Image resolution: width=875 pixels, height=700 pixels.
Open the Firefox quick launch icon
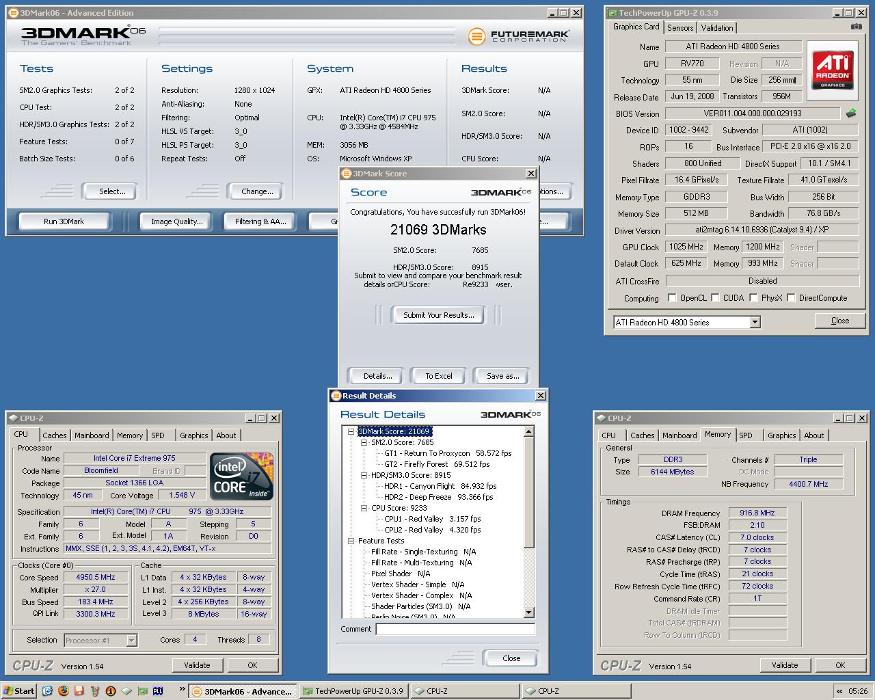pyautogui.click(x=63, y=691)
